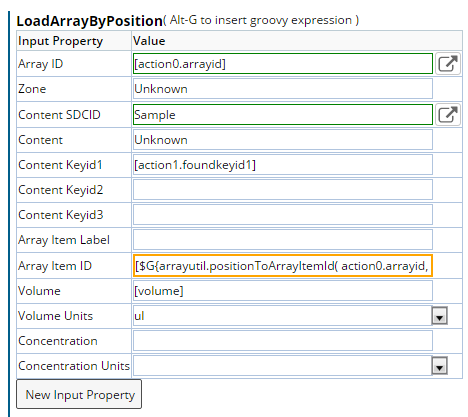
Task: Click the New Input Property button
Action: [79, 394]
